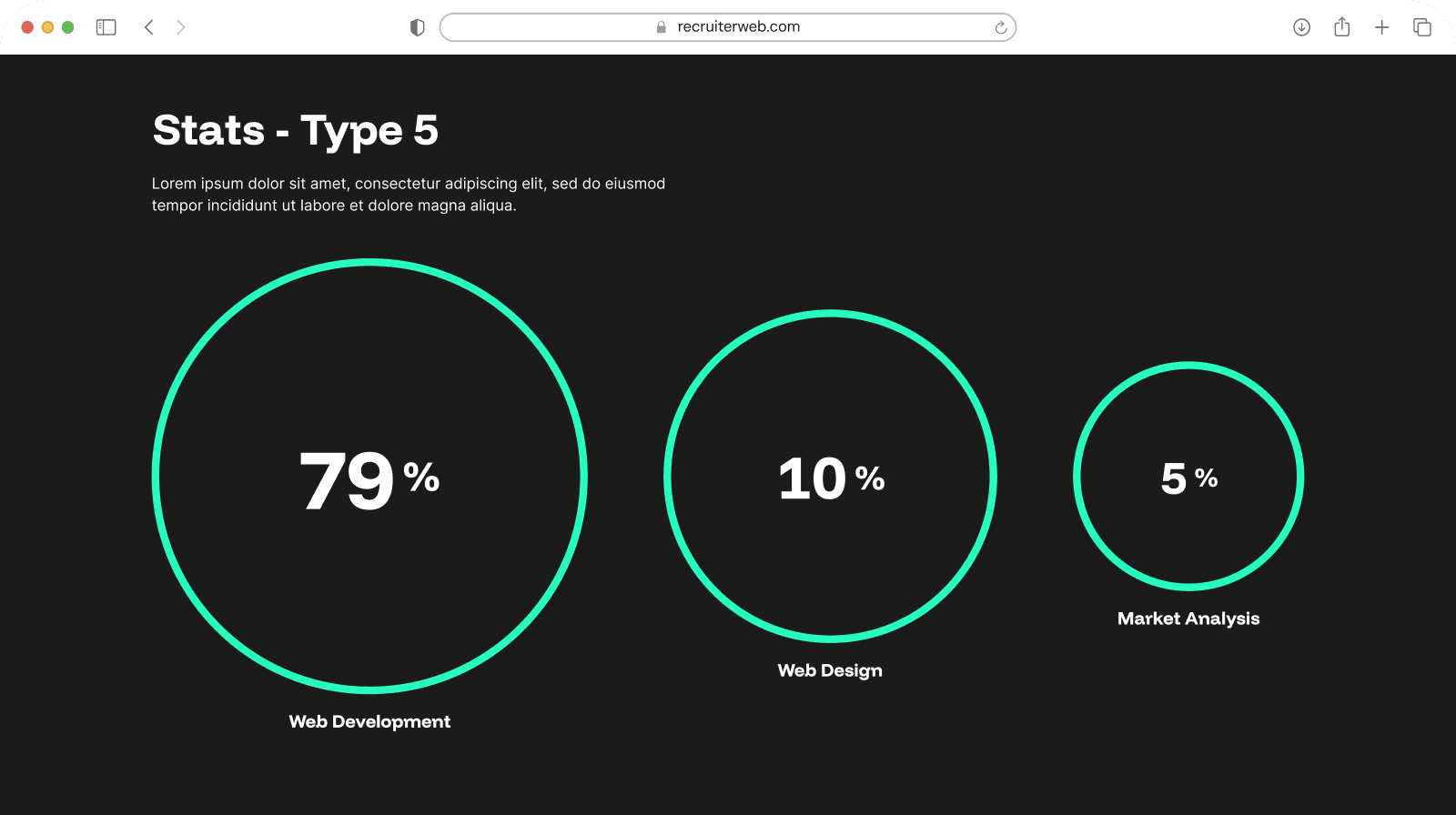The width and height of the screenshot is (1456, 815).
Task: Open the privacy report shield
Action: [418, 27]
